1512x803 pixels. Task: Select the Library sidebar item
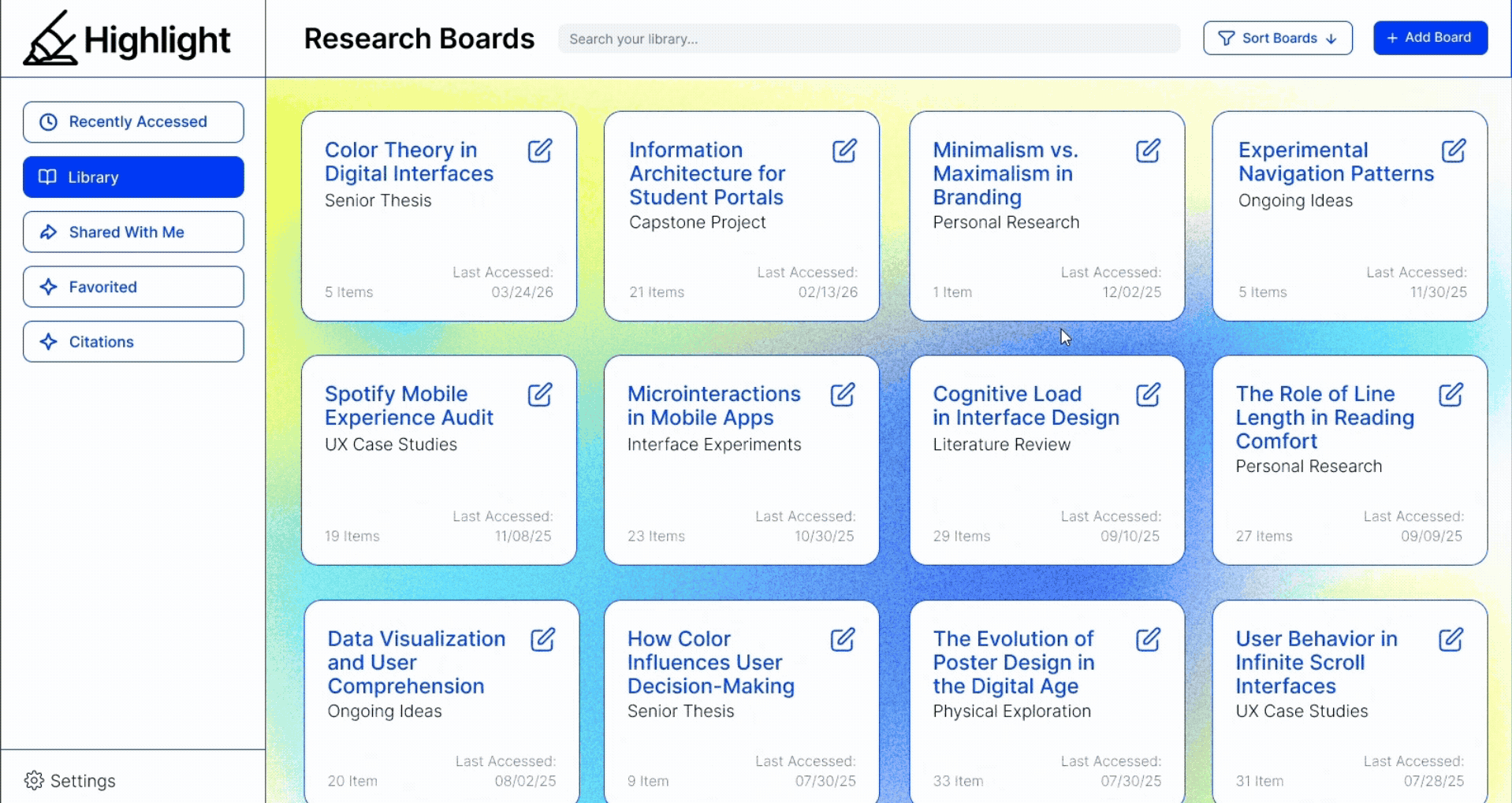133,177
